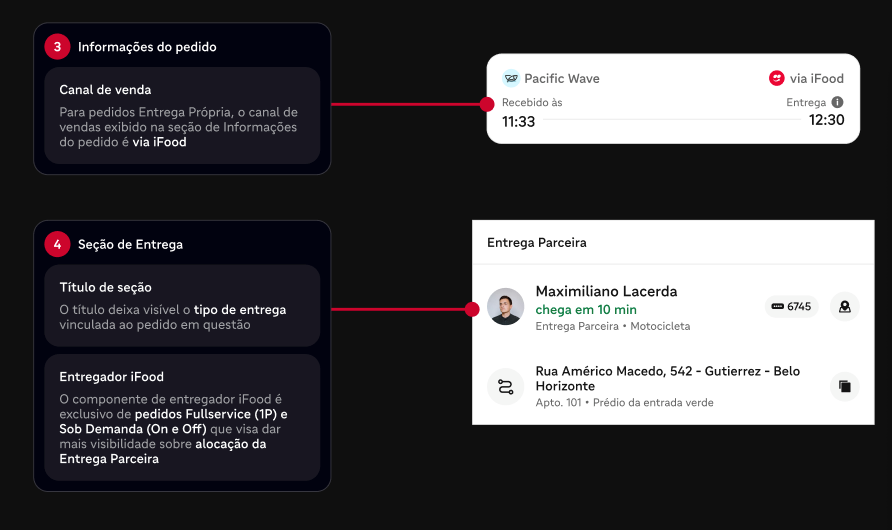Click the red iFood logo icon
Screen dimensions: 892x530
[x=777, y=78]
